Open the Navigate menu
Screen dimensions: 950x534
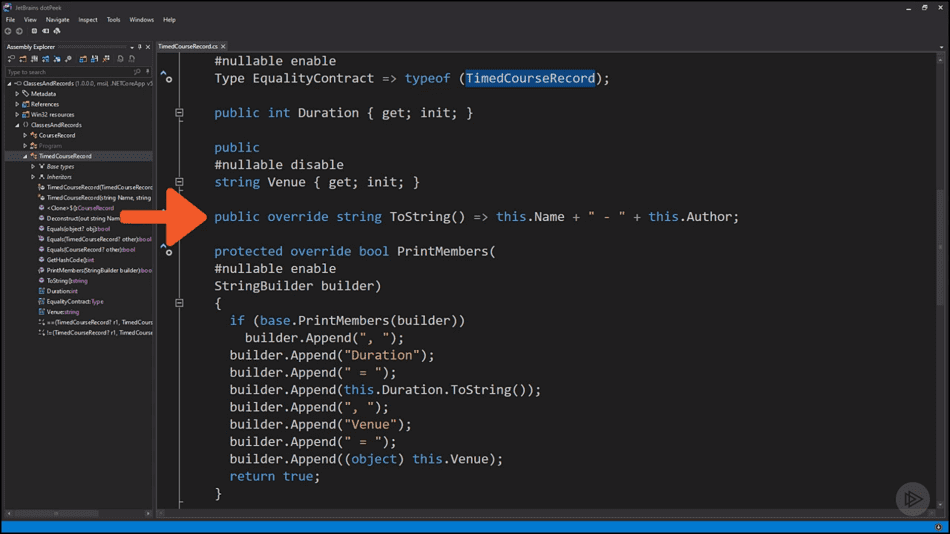(x=58, y=19)
